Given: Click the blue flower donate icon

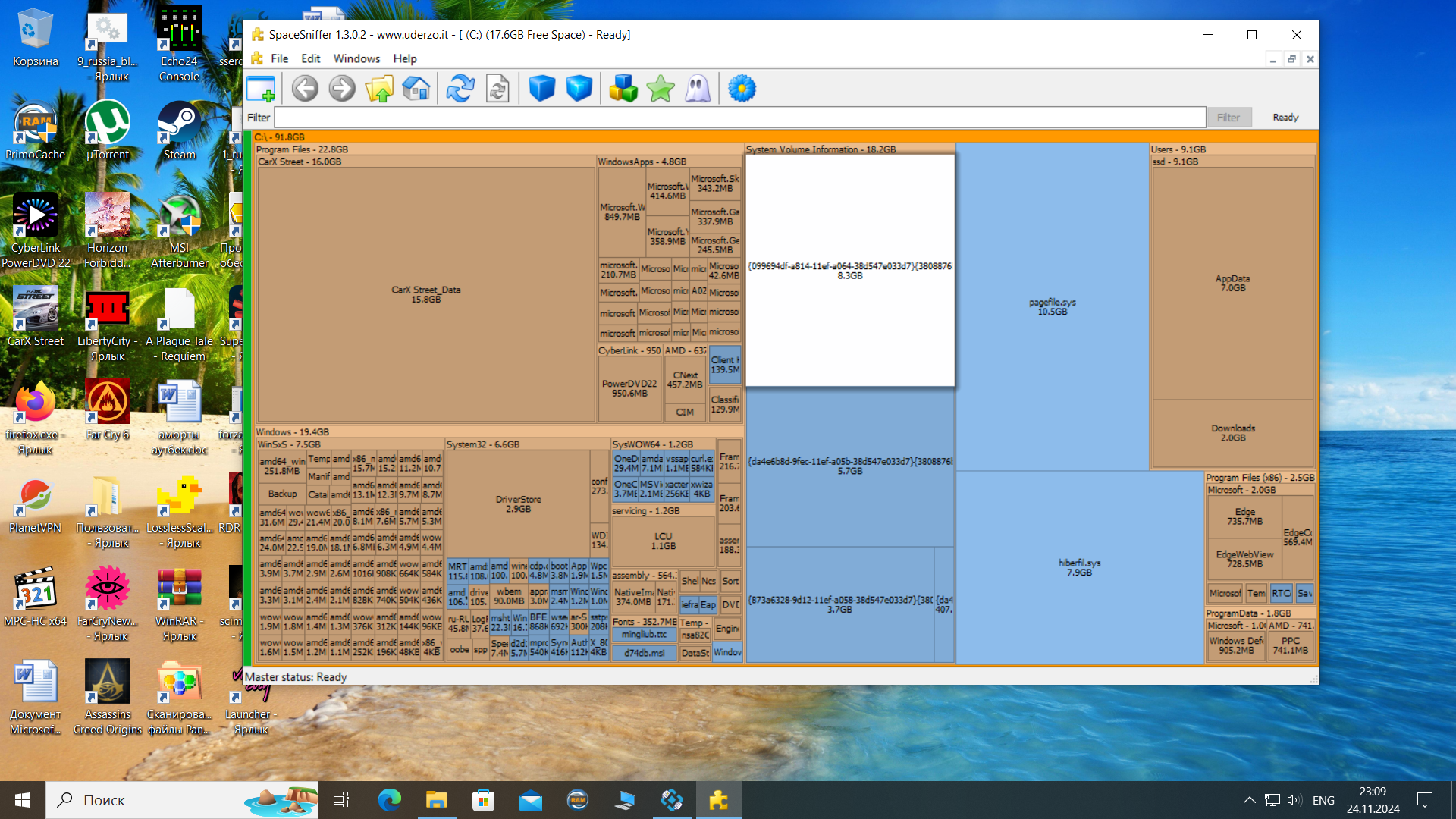Looking at the screenshot, I should [742, 89].
